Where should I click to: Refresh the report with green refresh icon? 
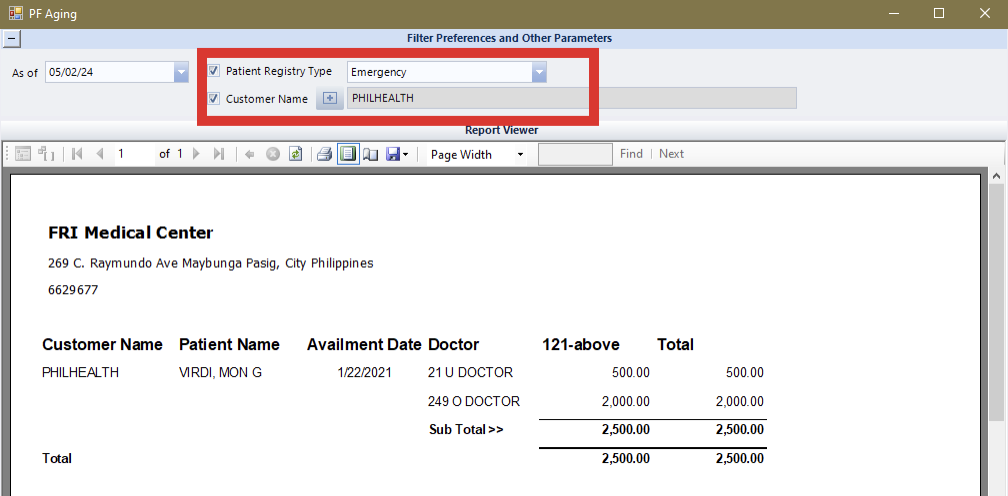coord(295,154)
